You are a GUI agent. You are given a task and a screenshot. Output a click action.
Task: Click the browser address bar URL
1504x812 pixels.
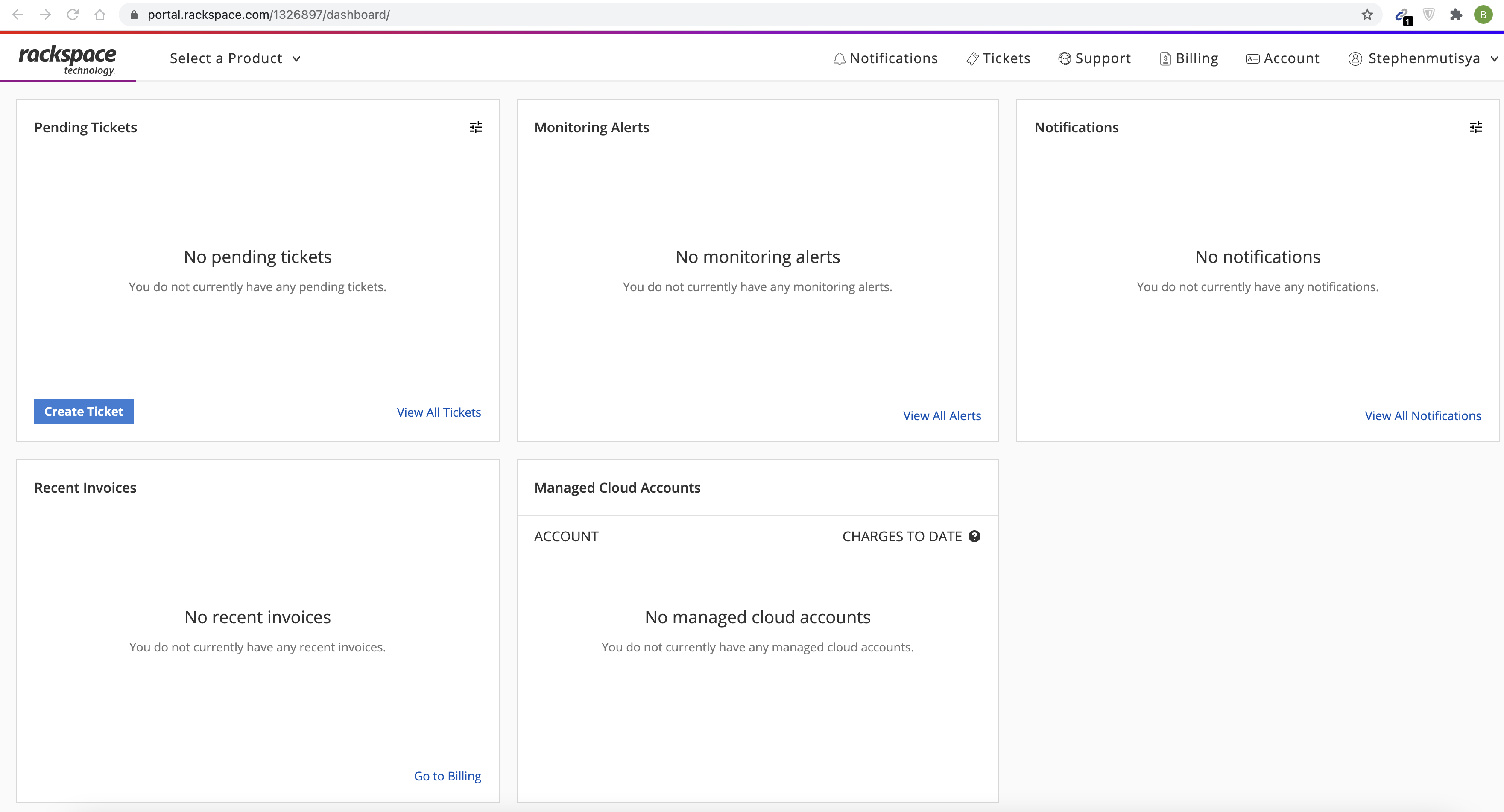(x=269, y=15)
